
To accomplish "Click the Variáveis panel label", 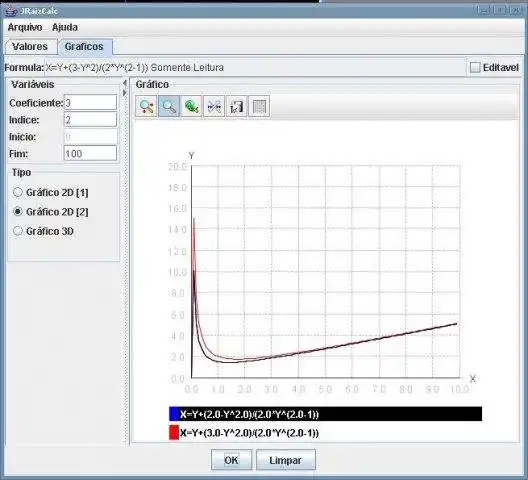I will click(33, 85).
